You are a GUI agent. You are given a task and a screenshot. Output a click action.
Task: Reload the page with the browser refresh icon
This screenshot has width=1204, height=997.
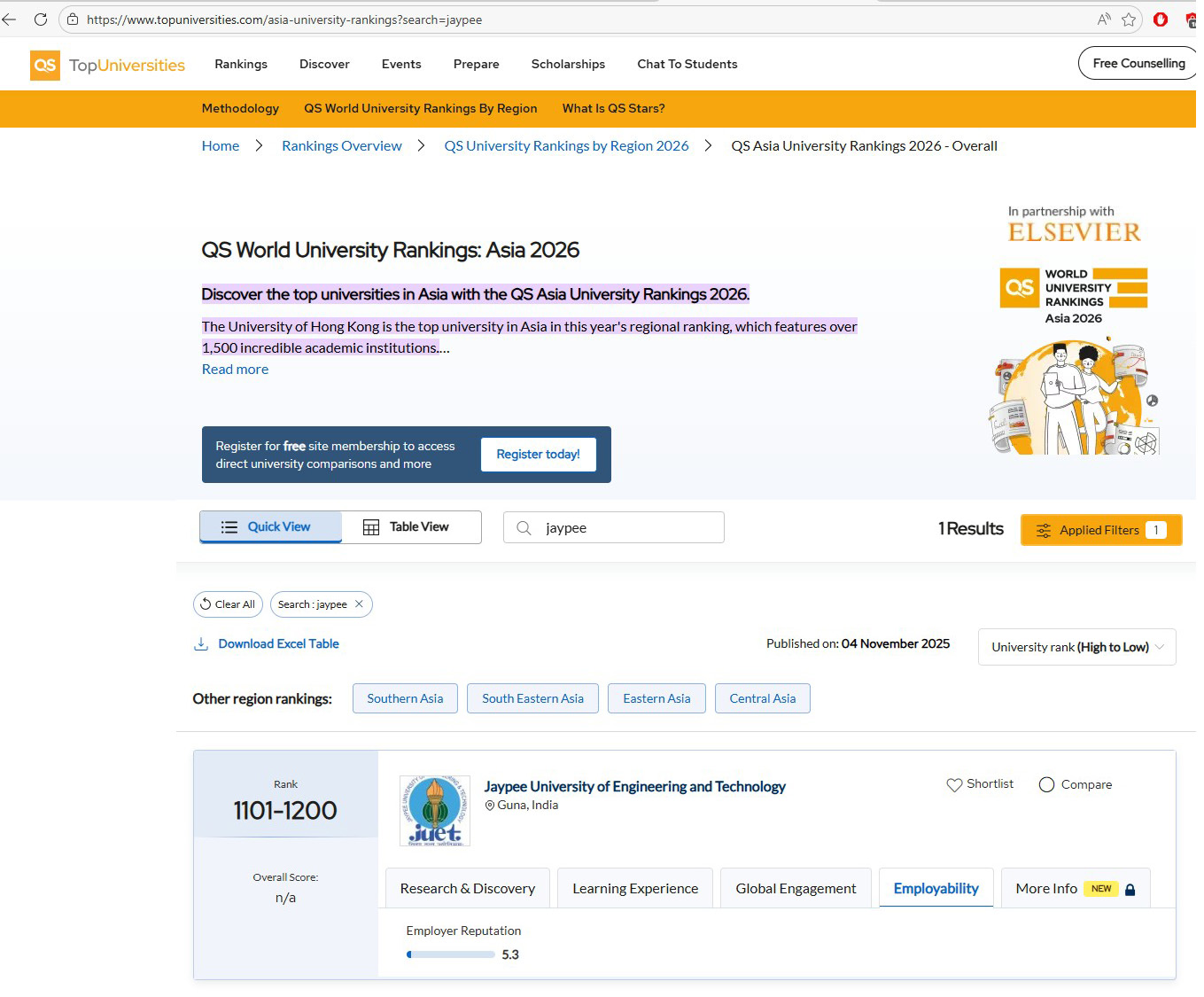(x=41, y=19)
